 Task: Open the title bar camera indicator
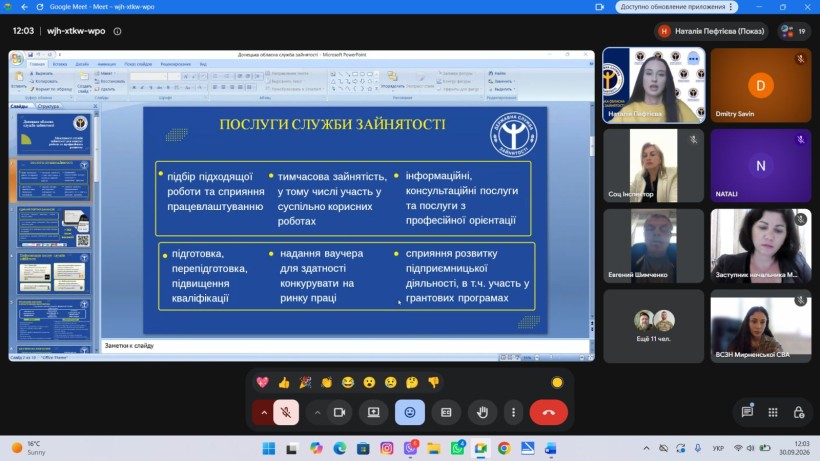pos(599,7)
